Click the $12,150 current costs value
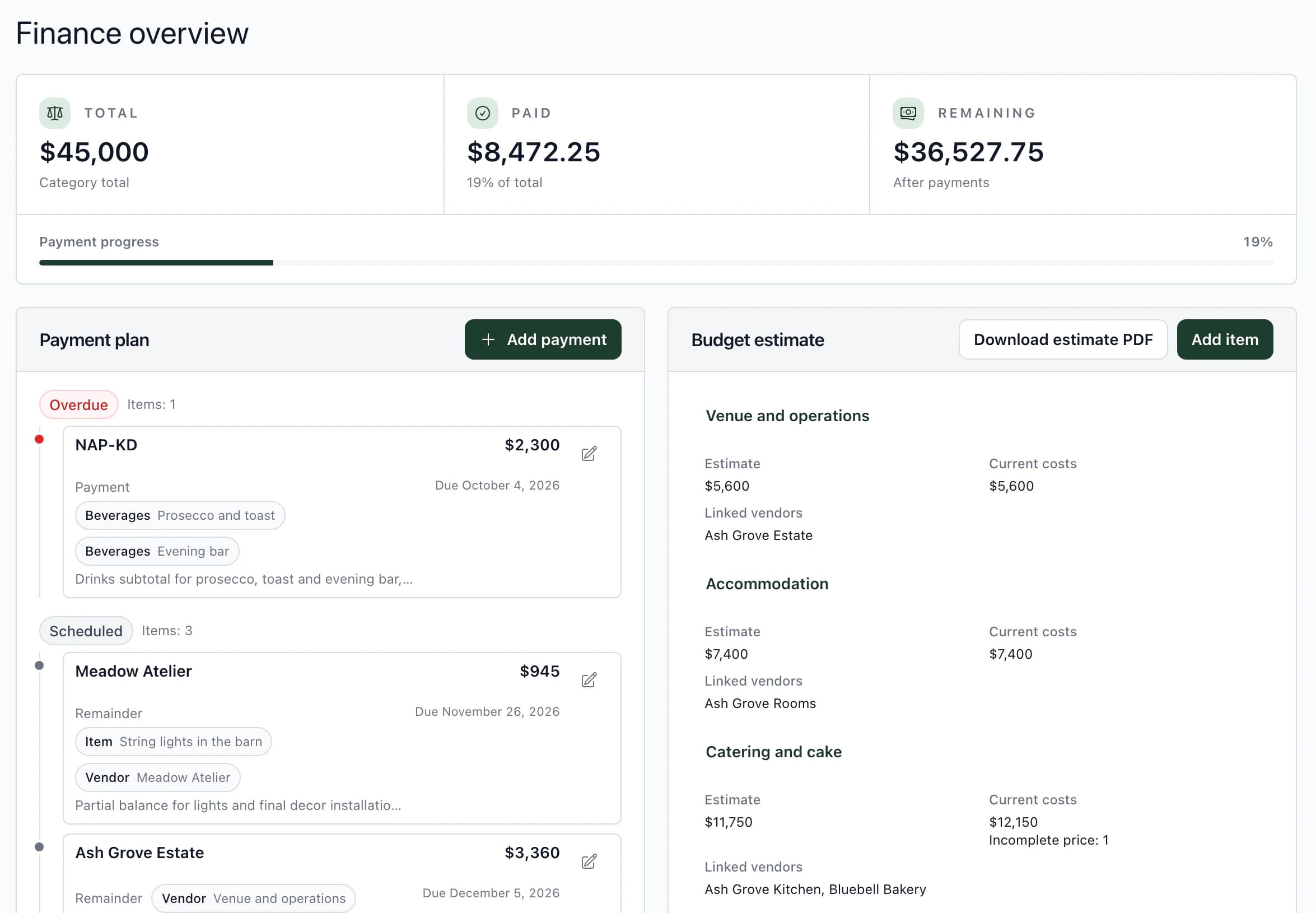This screenshot has height=913, width=1316. tap(1013, 822)
